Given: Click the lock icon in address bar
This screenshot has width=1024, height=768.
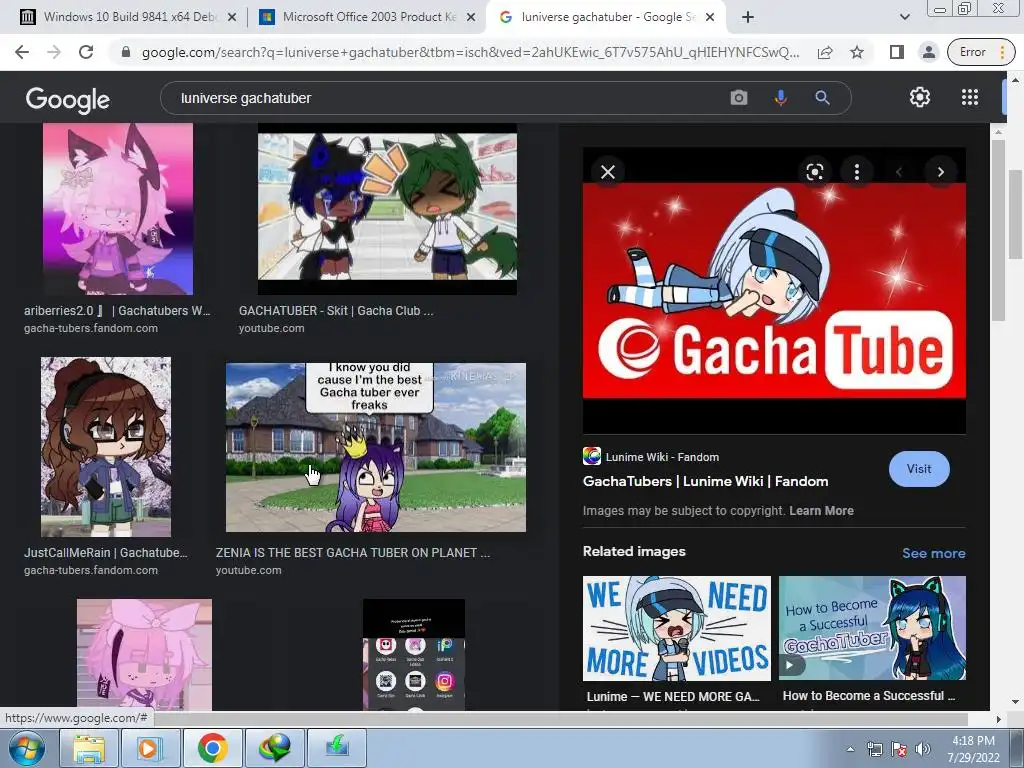Looking at the screenshot, I should (x=126, y=52).
